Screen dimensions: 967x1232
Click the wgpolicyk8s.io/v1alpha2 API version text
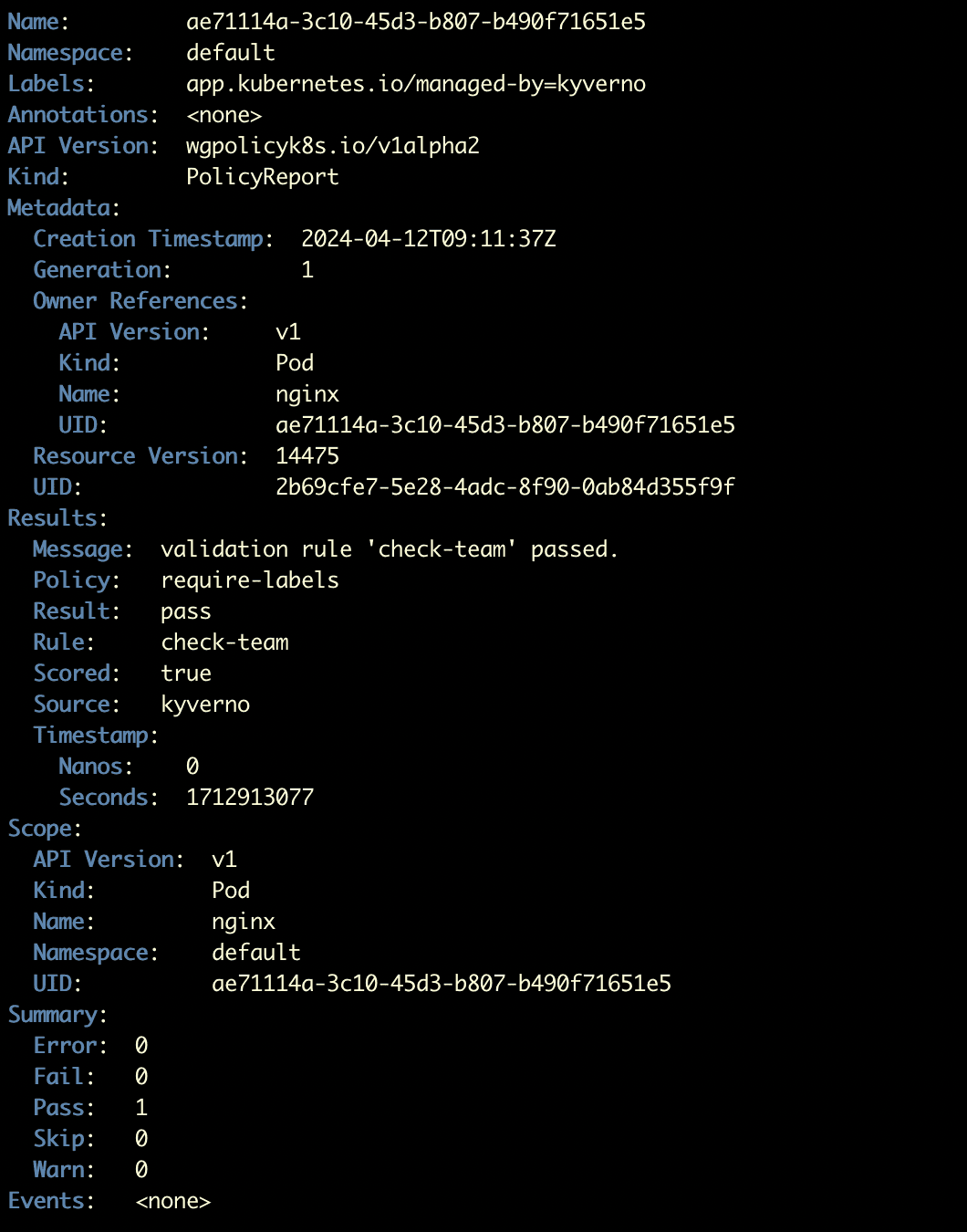pyautogui.click(x=332, y=146)
